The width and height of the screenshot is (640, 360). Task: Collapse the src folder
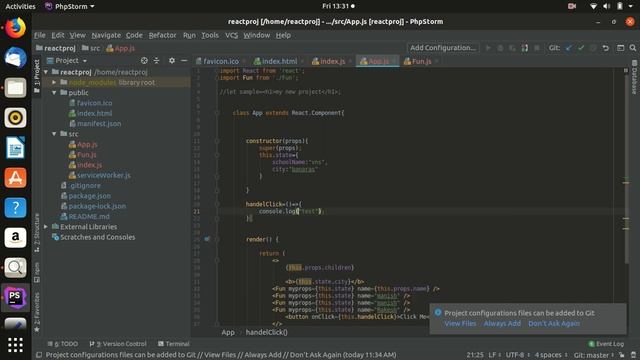[54, 134]
